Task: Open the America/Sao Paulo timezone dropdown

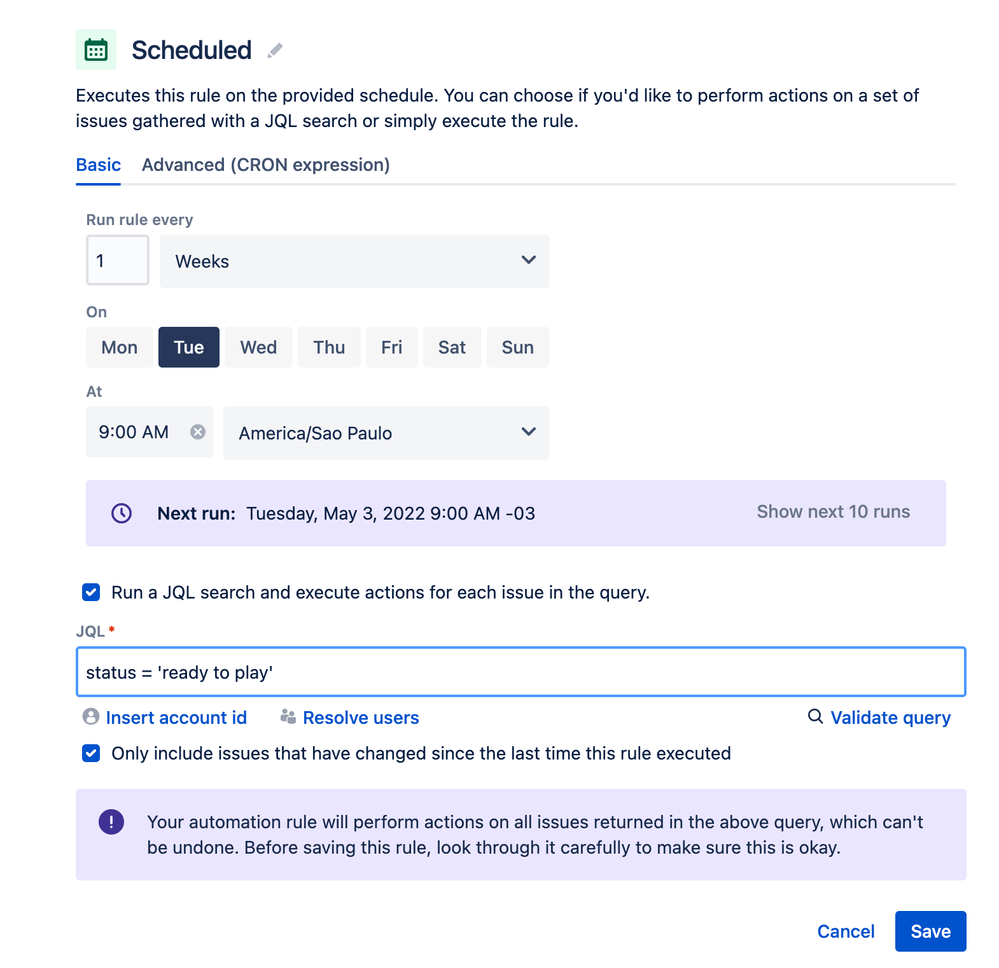Action: [x=386, y=433]
